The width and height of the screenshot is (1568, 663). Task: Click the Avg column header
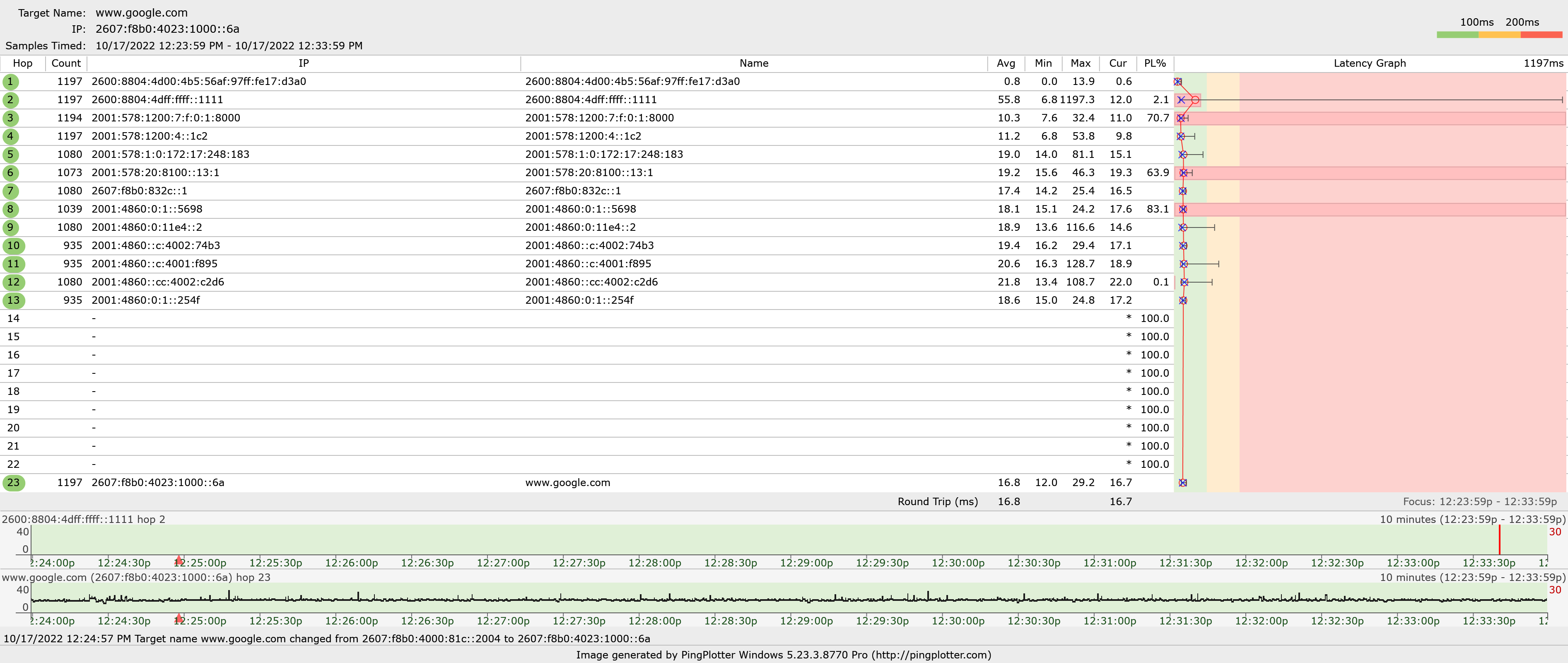coord(1006,63)
